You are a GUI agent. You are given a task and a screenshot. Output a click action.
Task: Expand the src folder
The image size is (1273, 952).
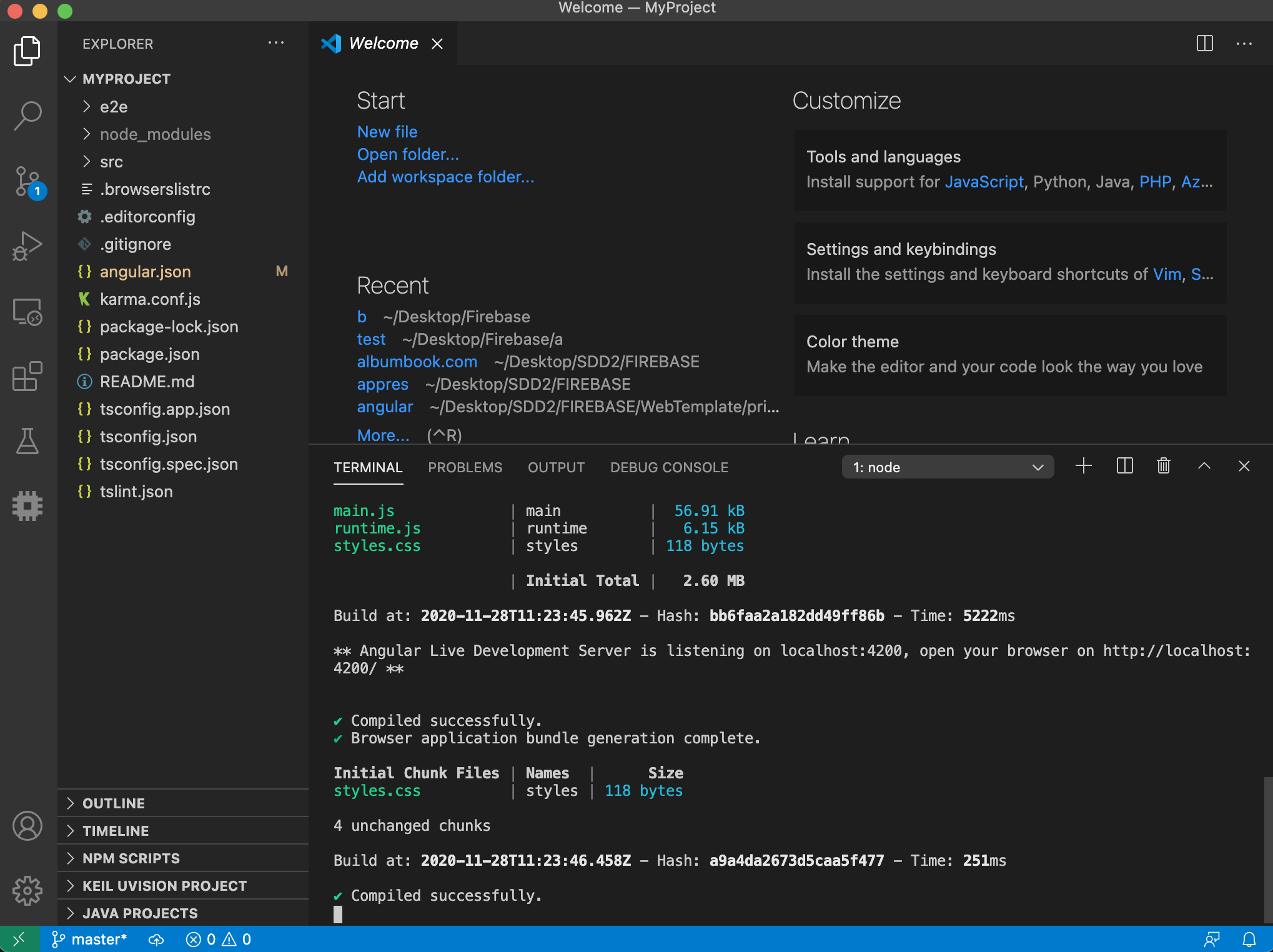tap(111, 162)
